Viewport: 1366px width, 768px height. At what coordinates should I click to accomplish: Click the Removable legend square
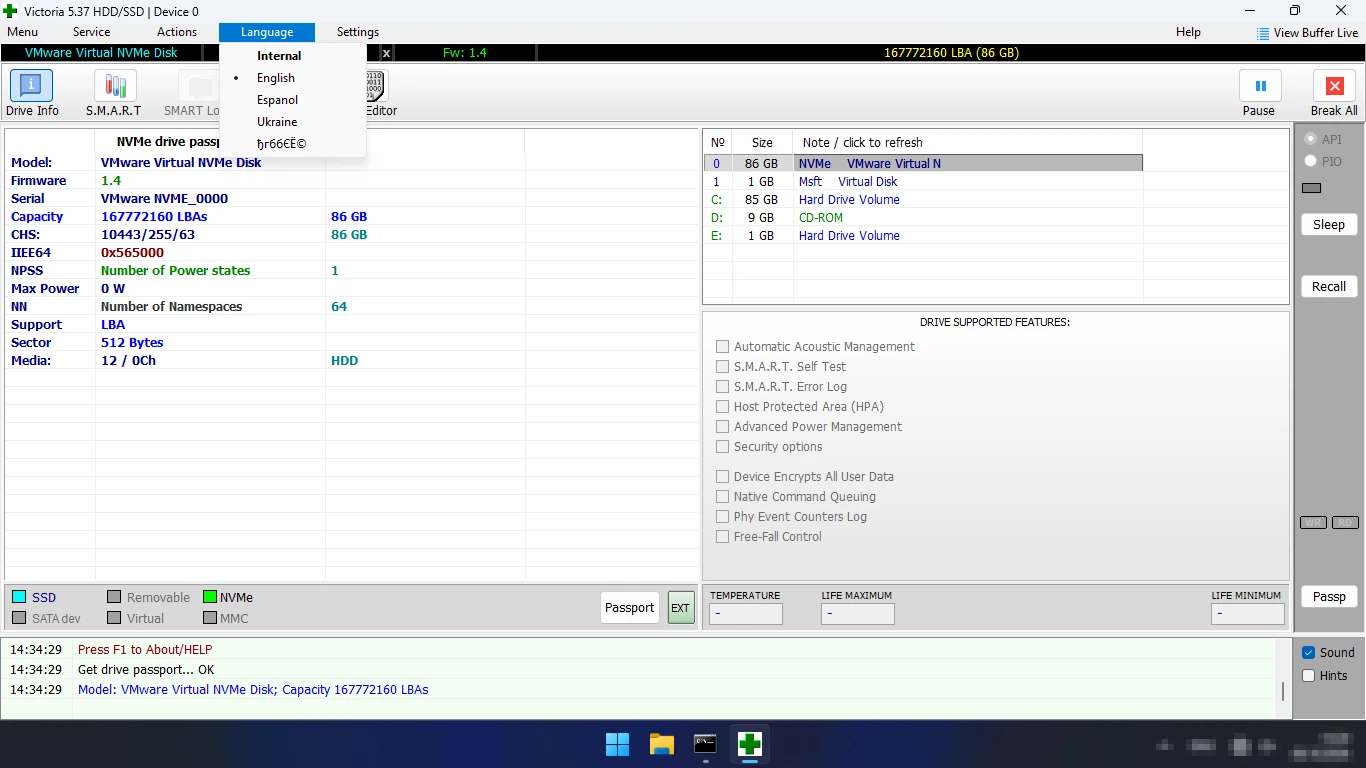(x=114, y=597)
